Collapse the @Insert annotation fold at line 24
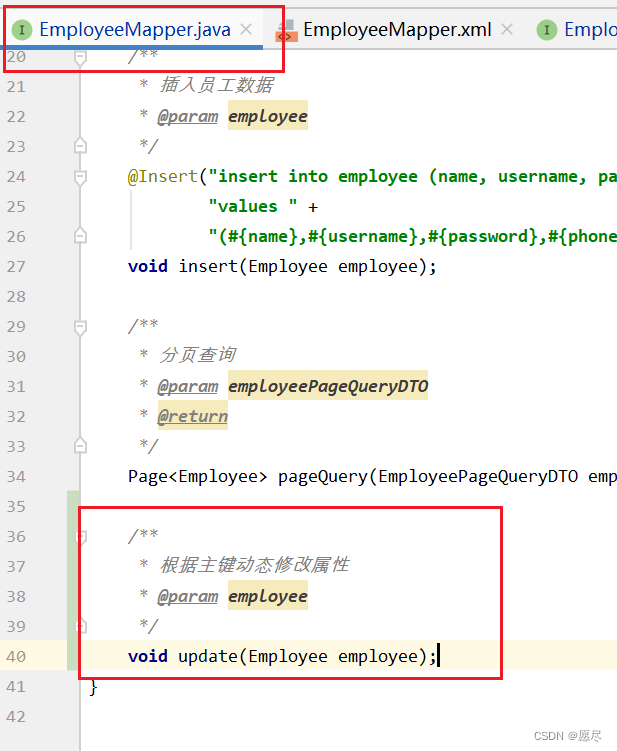 pos(80,177)
